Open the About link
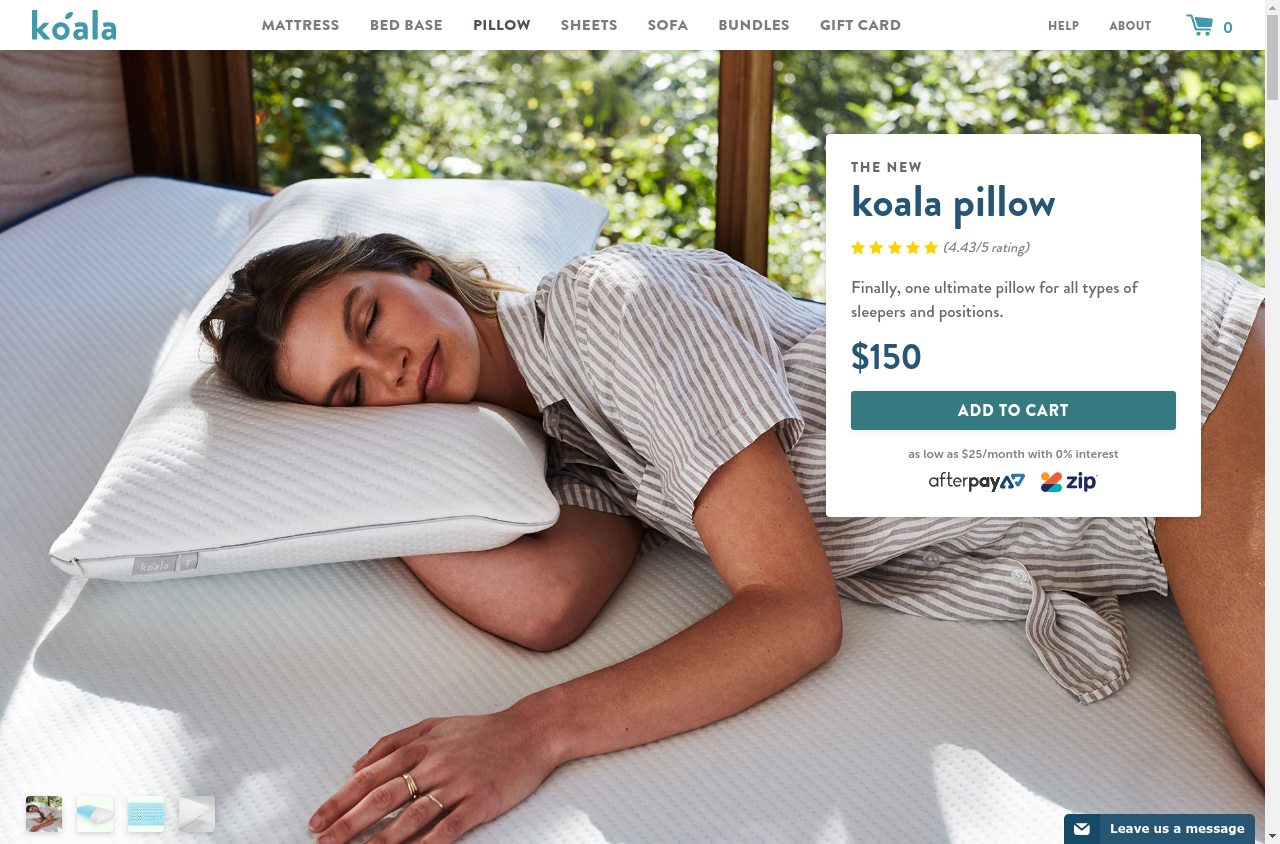The width and height of the screenshot is (1280, 844). click(1130, 26)
